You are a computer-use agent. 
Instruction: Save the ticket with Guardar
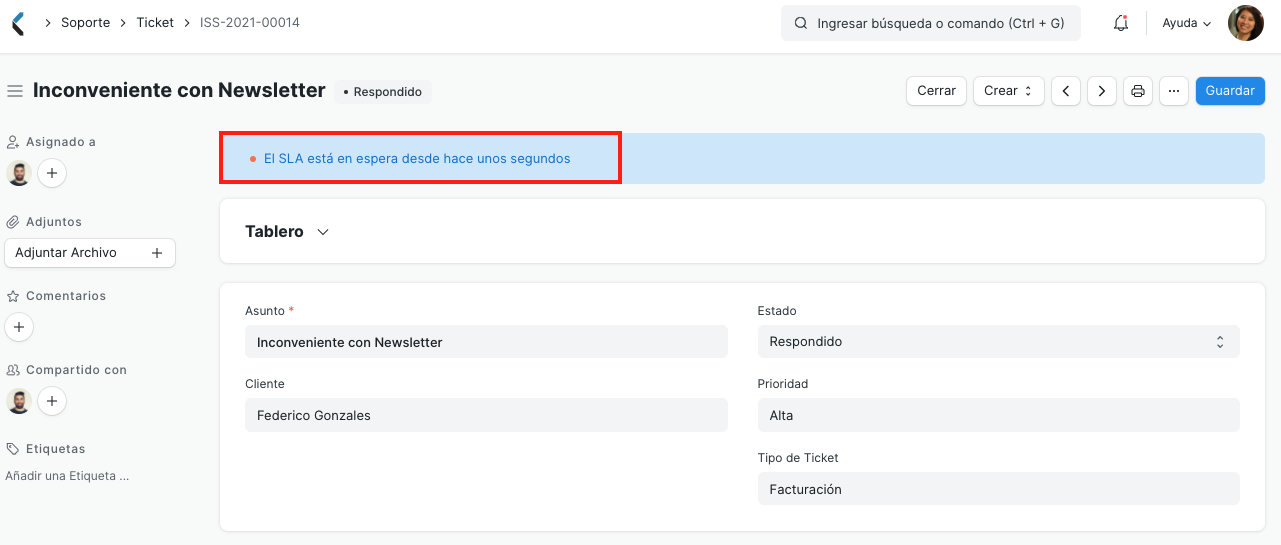coord(1230,91)
